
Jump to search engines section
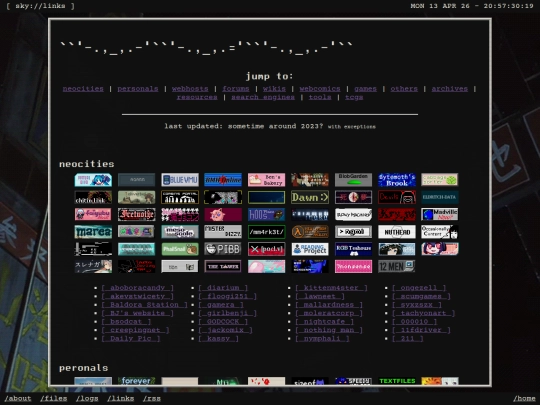click(x=263, y=97)
